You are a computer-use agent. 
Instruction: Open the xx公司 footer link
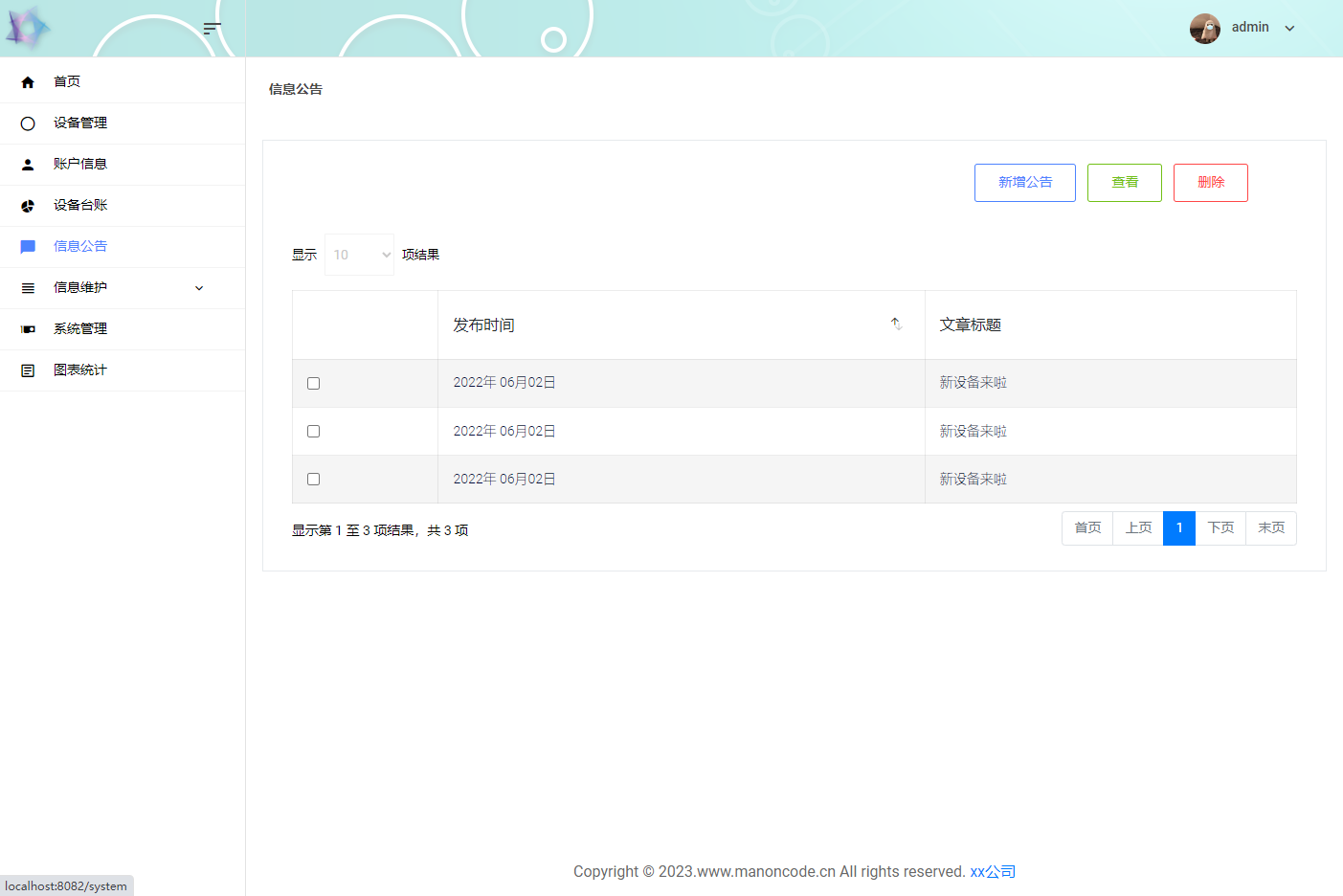click(993, 872)
